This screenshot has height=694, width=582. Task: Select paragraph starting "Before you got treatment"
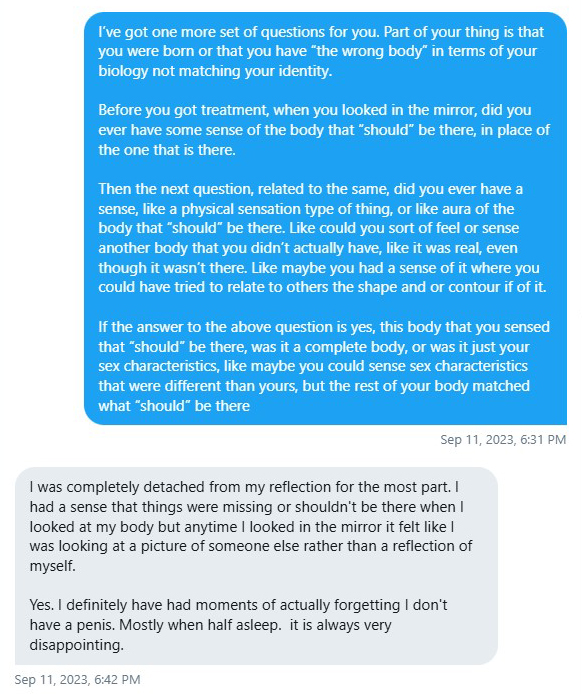[x=324, y=130]
